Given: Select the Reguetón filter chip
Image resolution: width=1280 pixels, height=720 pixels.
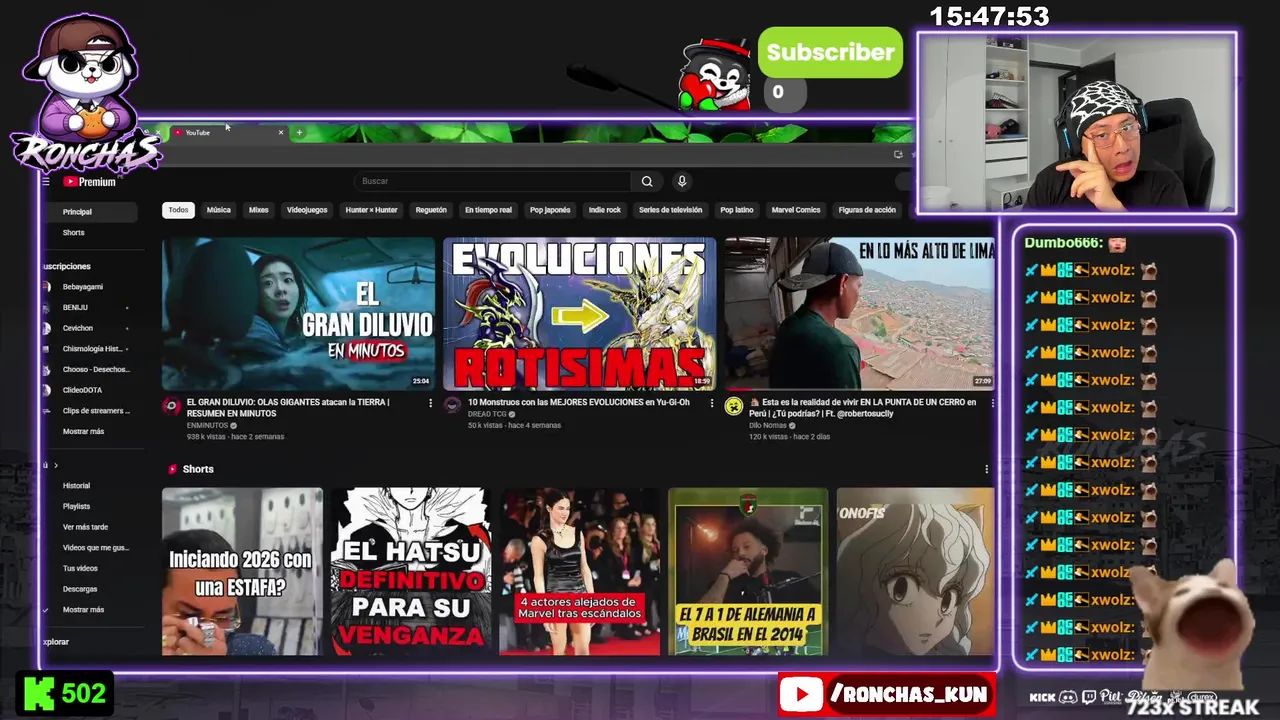Looking at the screenshot, I should point(431,210).
